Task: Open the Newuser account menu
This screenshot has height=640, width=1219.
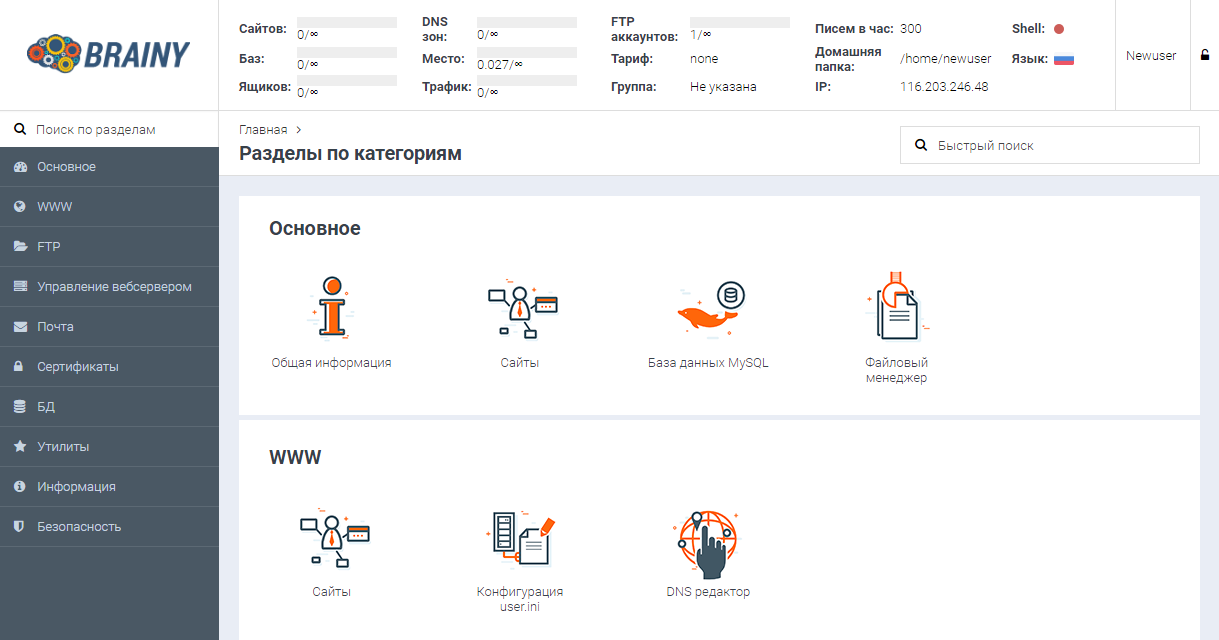Action: coord(1151,56)
